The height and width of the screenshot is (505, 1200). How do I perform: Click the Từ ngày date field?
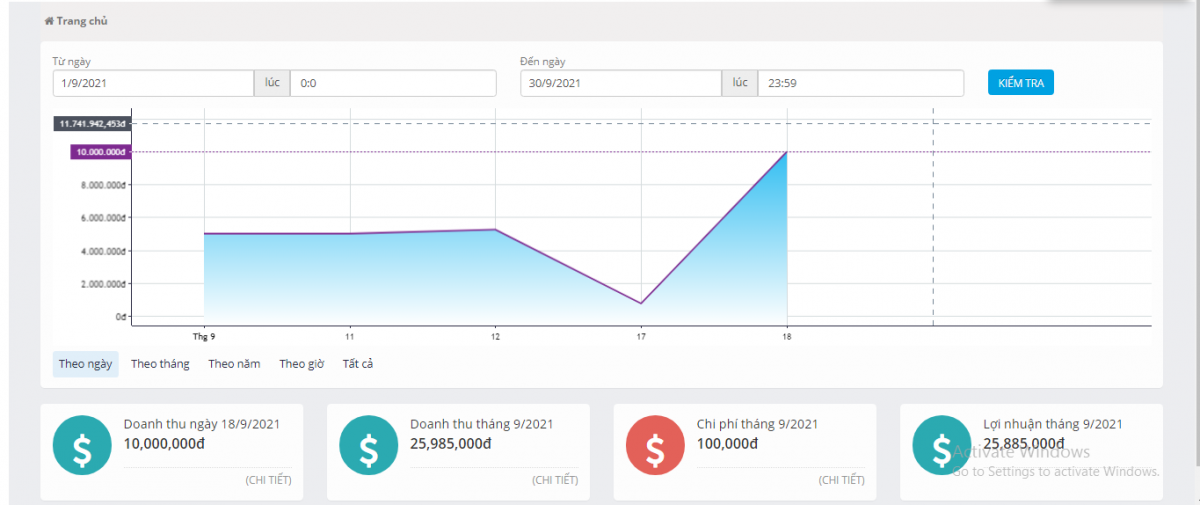[153, 83]
